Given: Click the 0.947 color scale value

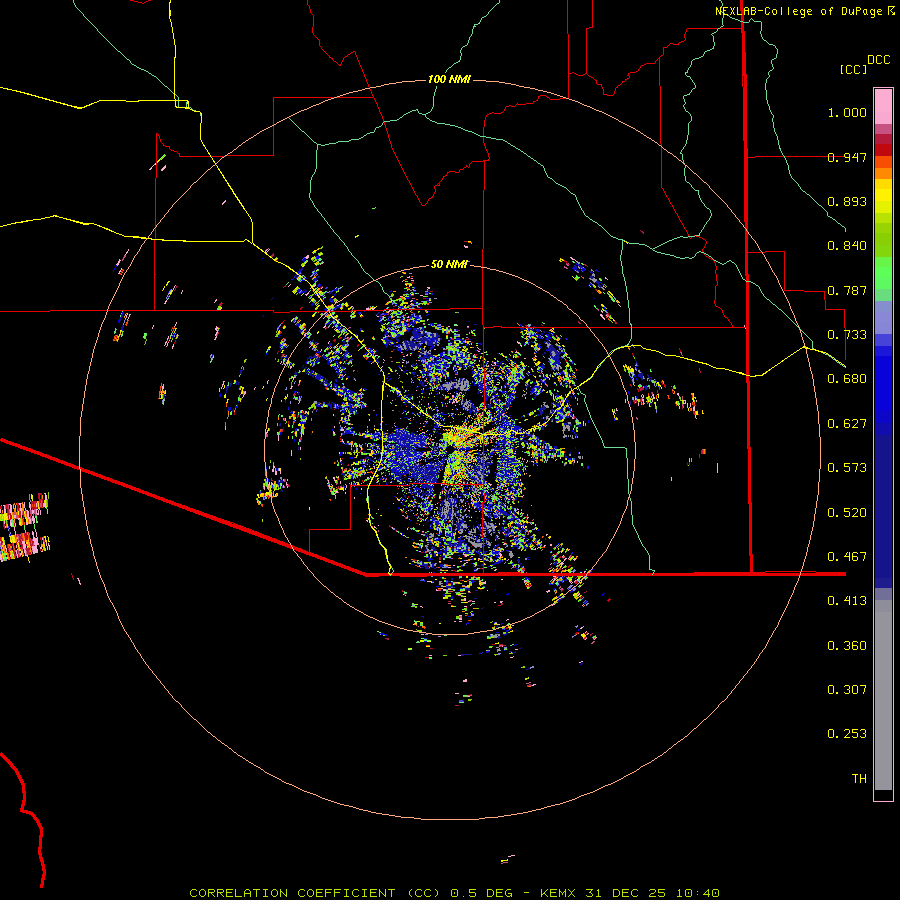Looking at the screenshot, I should (847, 157).
